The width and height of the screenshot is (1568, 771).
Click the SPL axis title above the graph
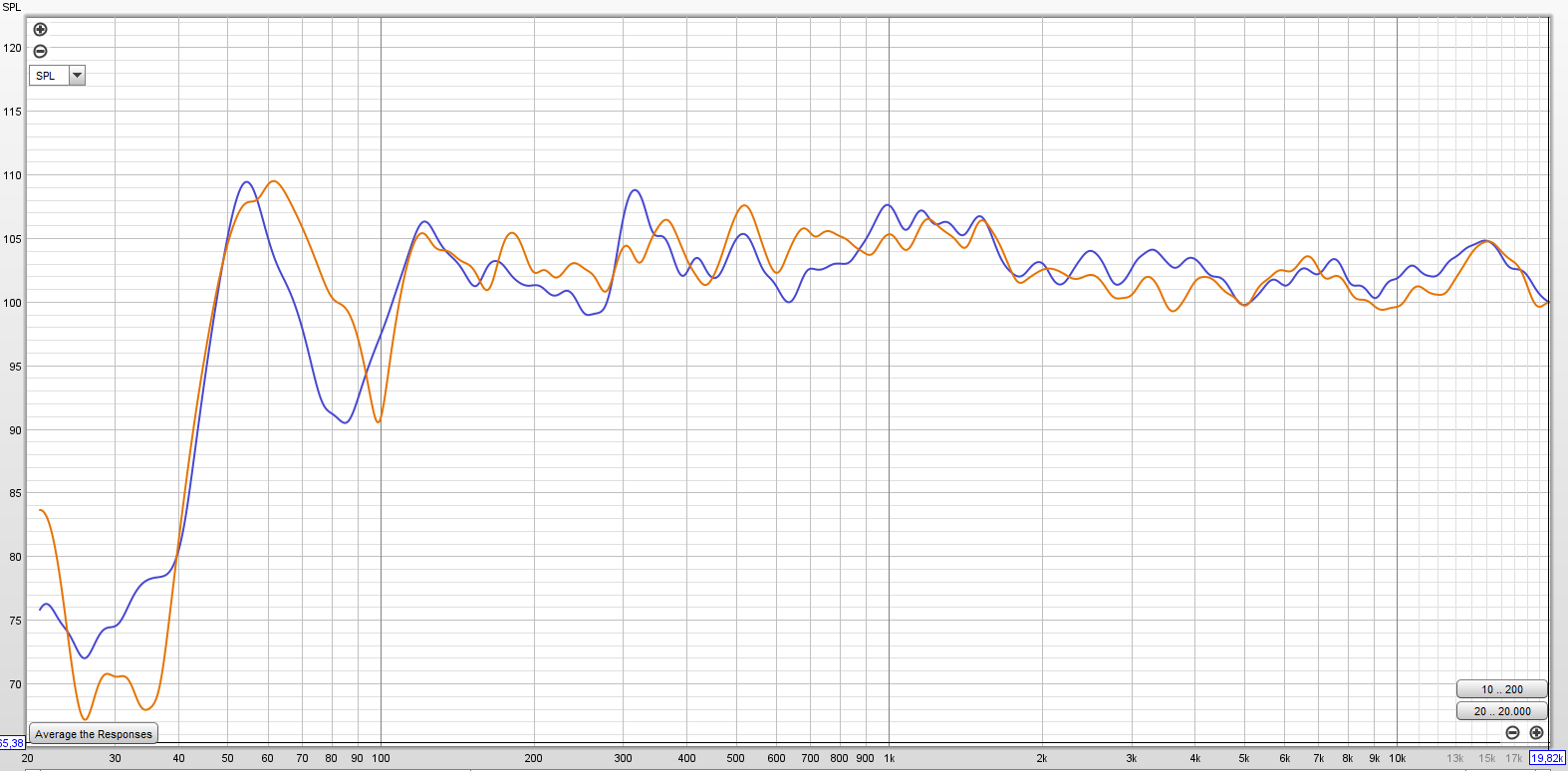(x=12, y=7)
